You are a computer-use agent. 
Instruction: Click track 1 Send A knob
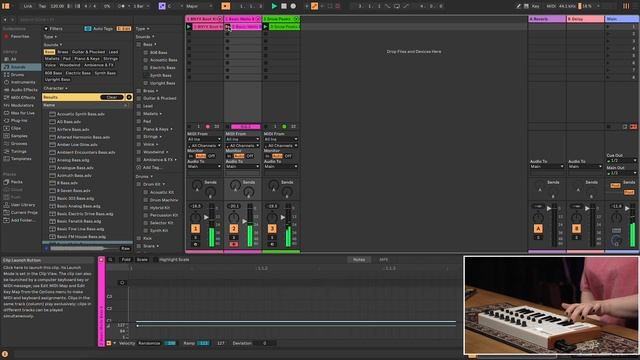(197, 185)
